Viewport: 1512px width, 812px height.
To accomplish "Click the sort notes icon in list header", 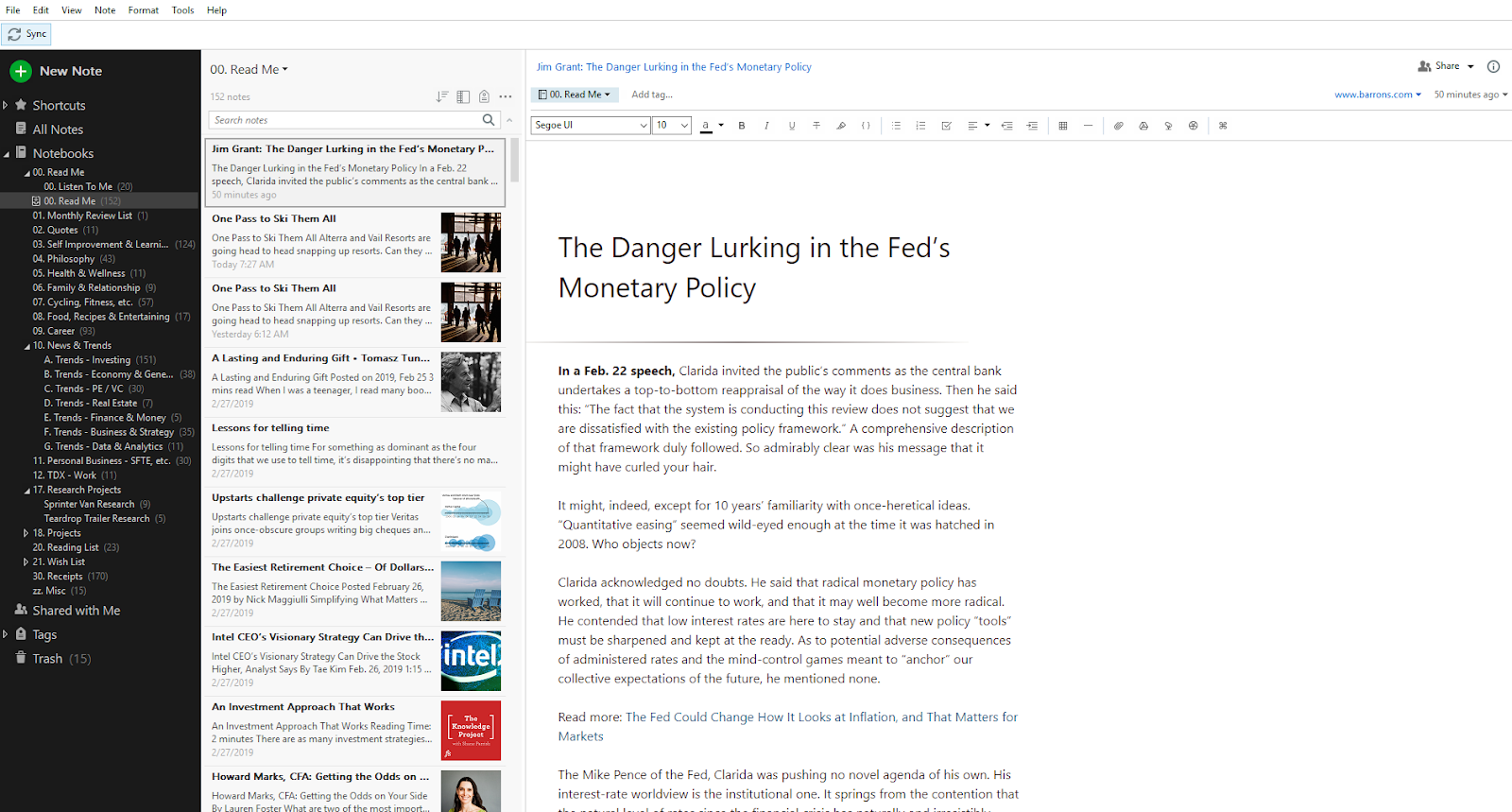I will [x=441, y=96].
